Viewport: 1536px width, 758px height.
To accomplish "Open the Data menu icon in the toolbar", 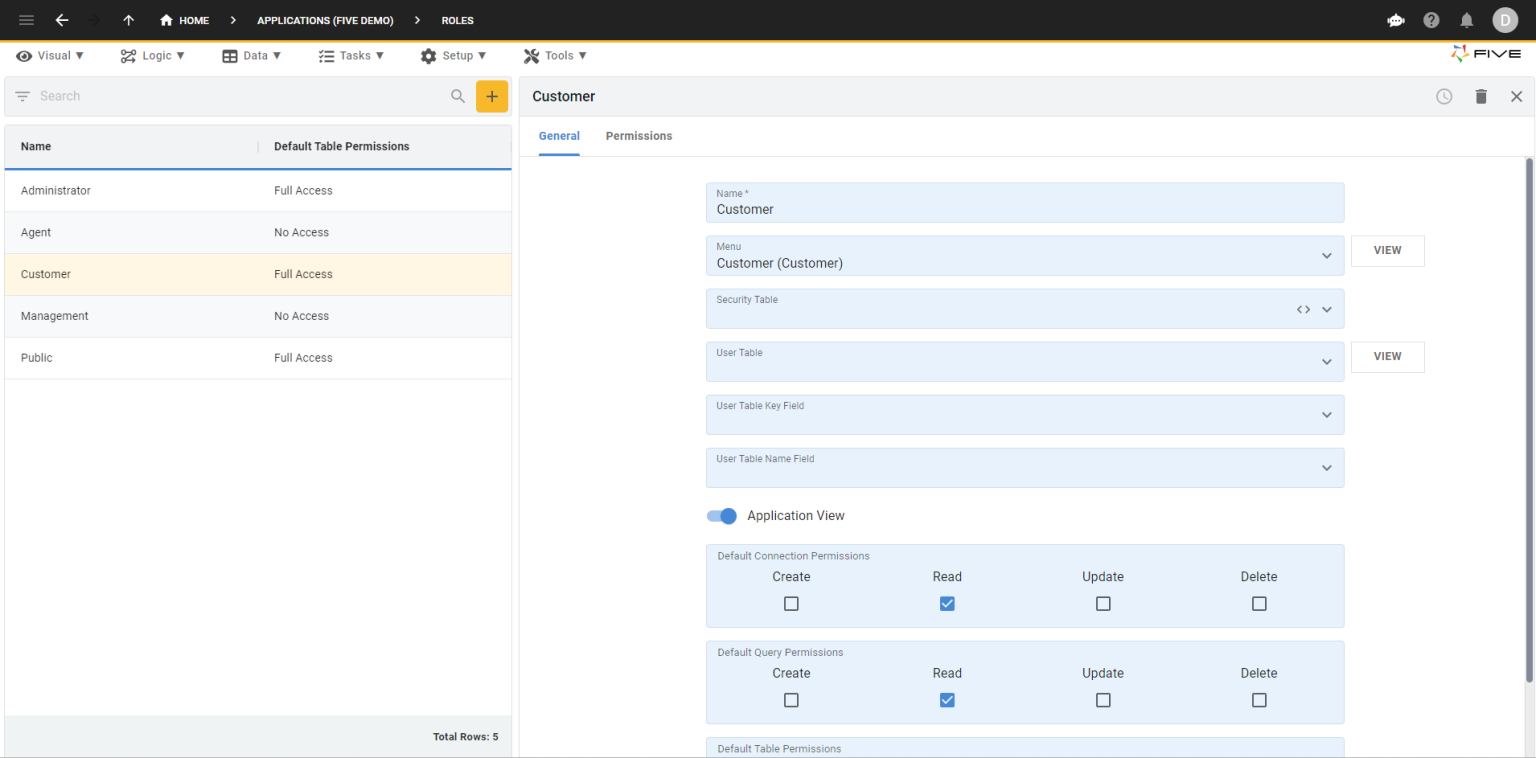I will click(230, 55).
